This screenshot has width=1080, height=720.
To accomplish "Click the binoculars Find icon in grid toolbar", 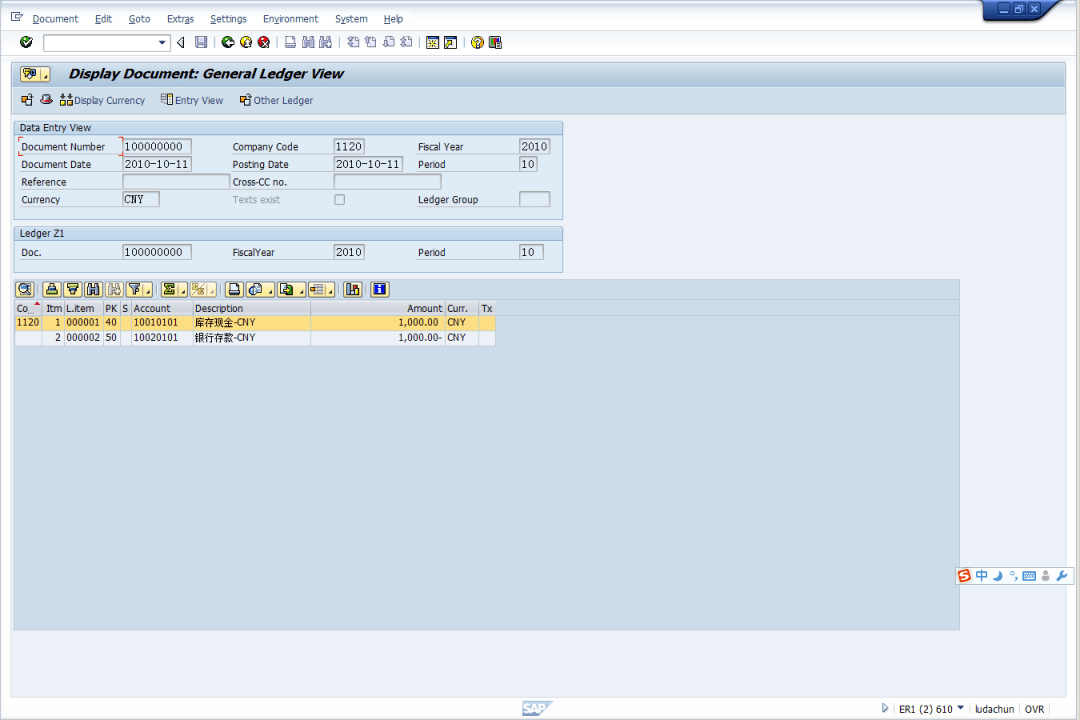I will [x=93, y=289].
